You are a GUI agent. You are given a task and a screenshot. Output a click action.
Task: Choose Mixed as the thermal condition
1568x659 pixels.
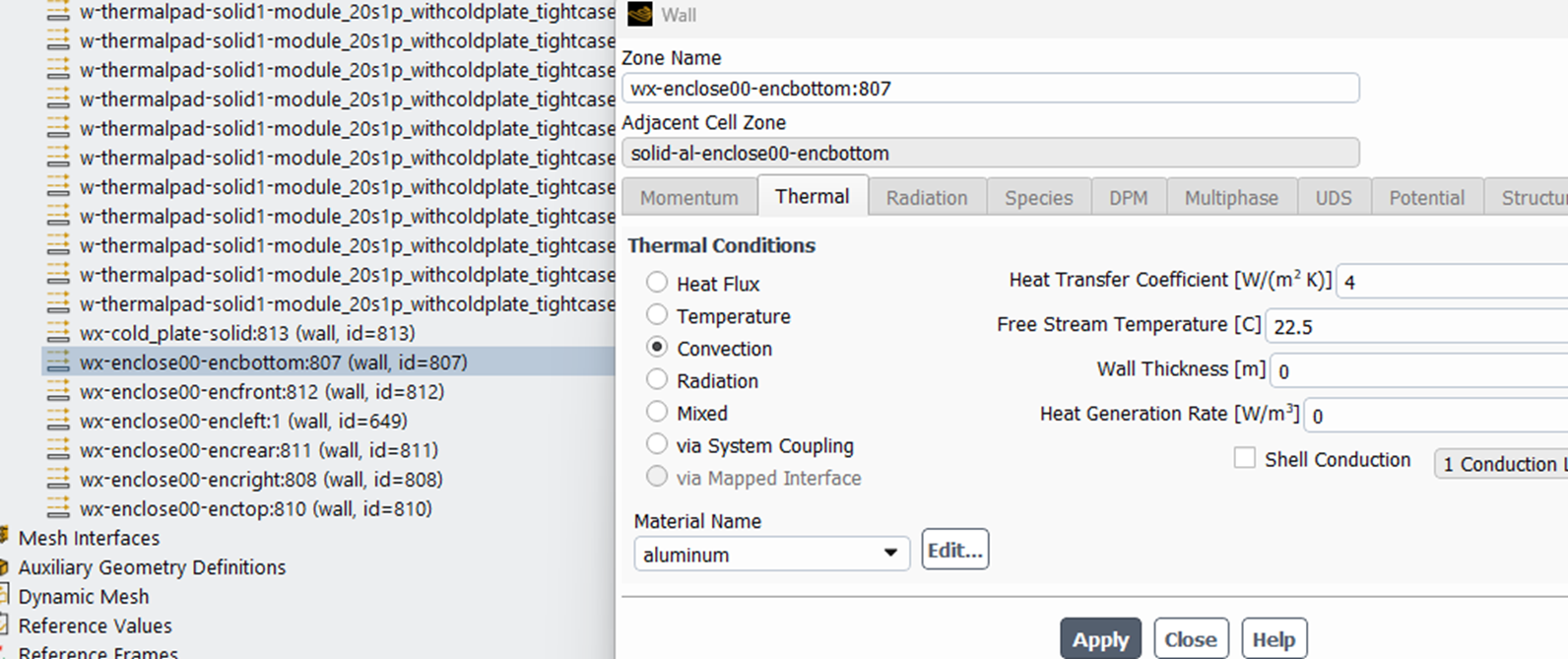click(x=657, y=412)
